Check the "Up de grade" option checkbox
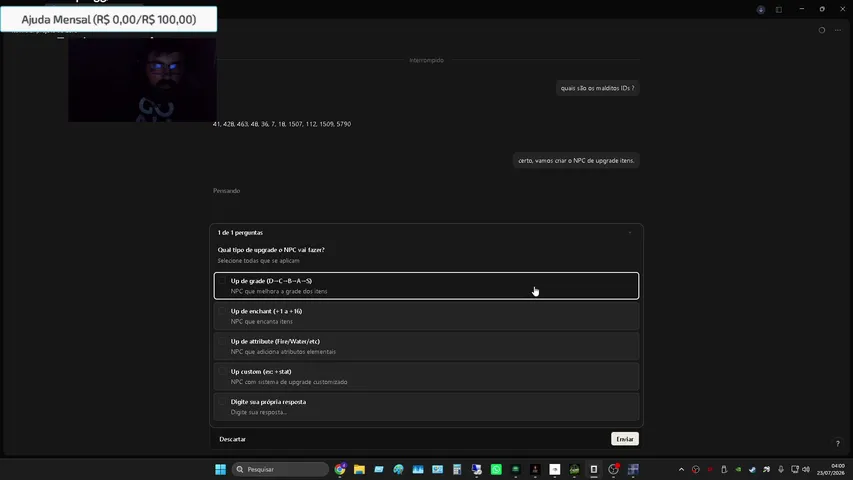Image resolution: width=853 pixels, height=480 pixels. 222,281
